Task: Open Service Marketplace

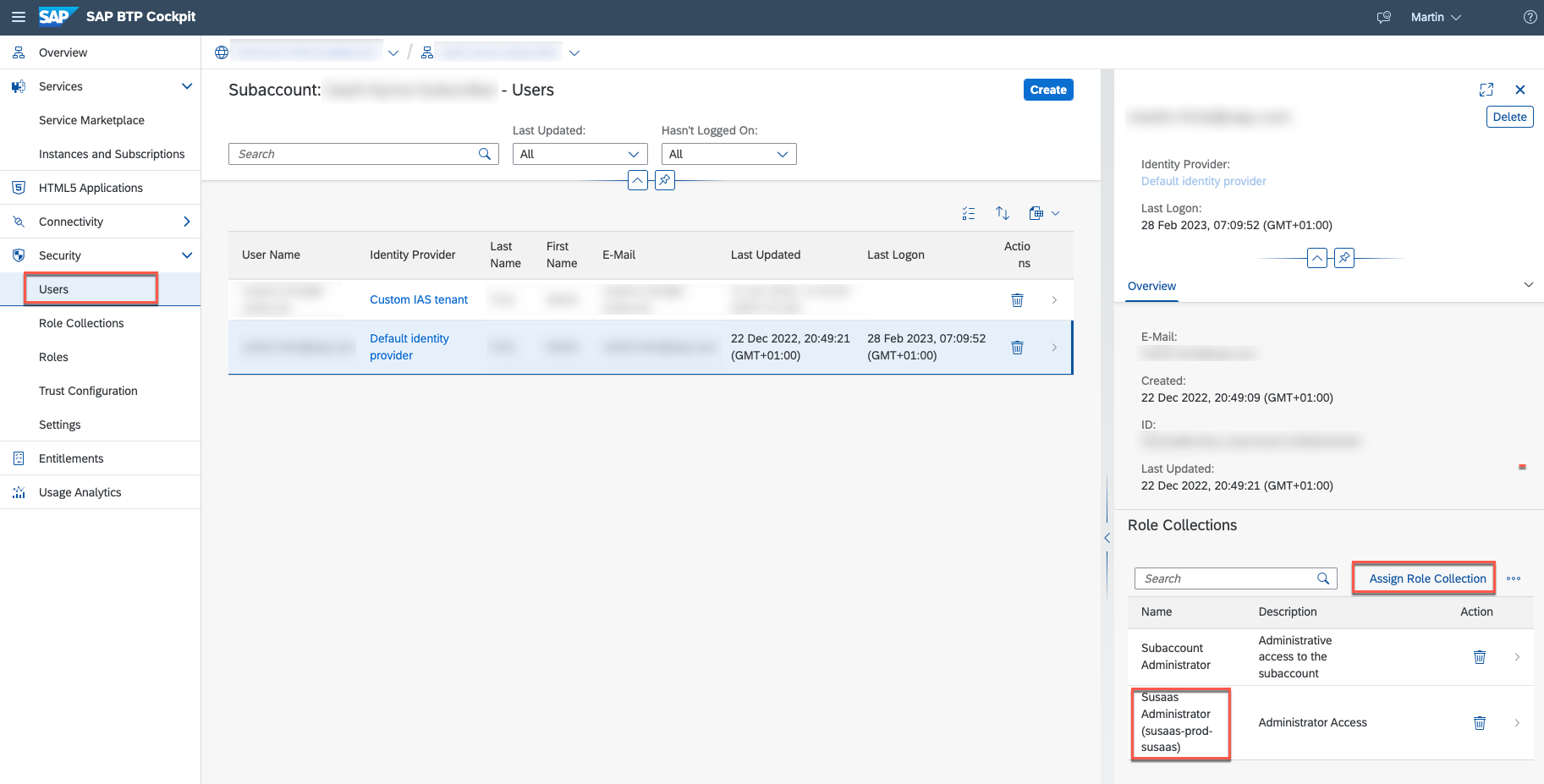Action: pos(91,120)
